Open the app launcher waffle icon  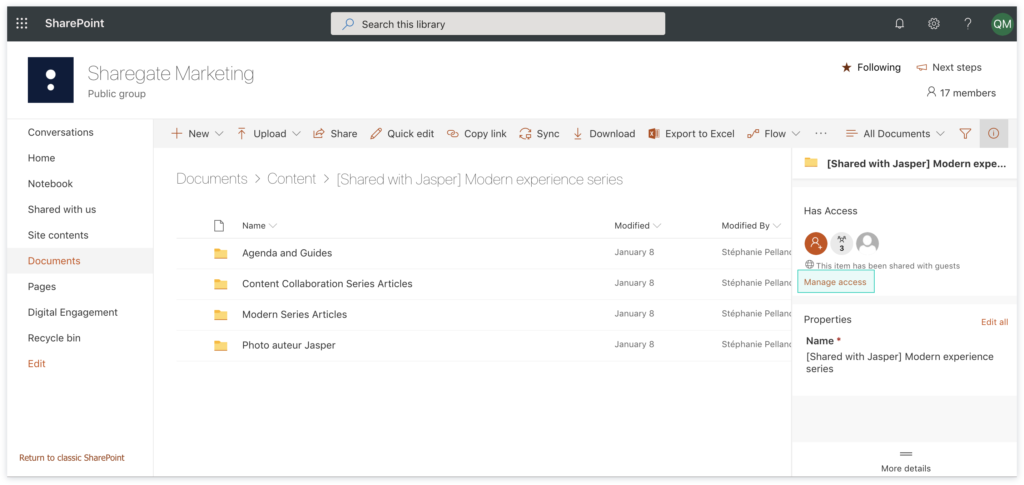pos(22,23)
